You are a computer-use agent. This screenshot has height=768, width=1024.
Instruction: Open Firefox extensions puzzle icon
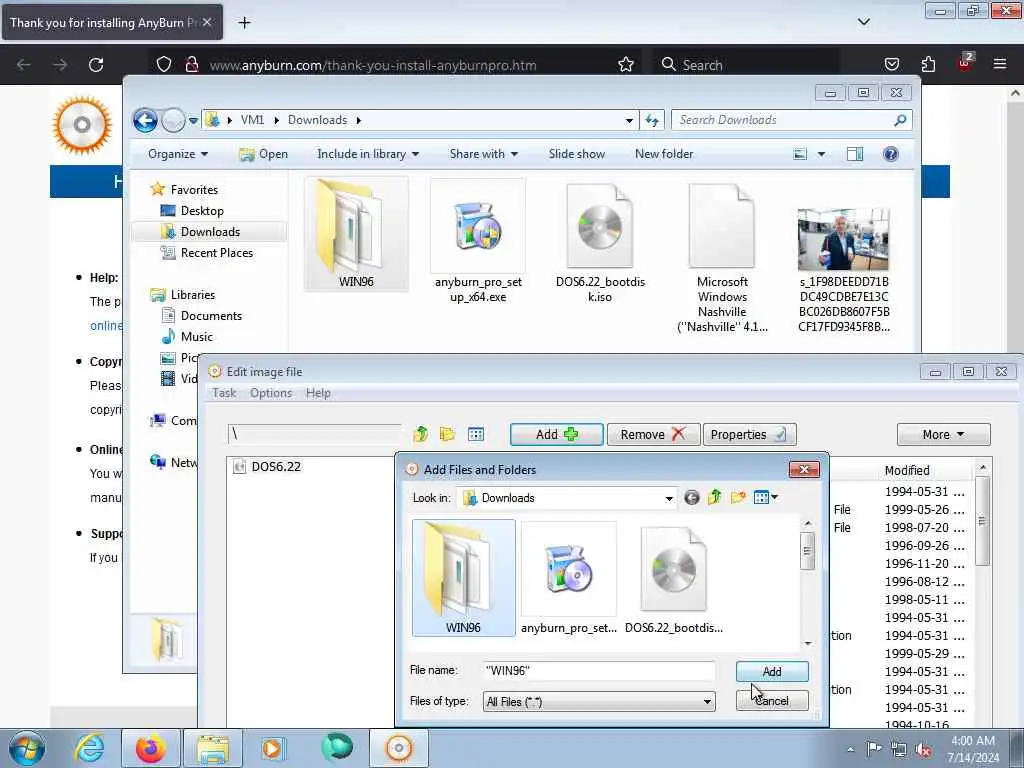click(928, 64)
